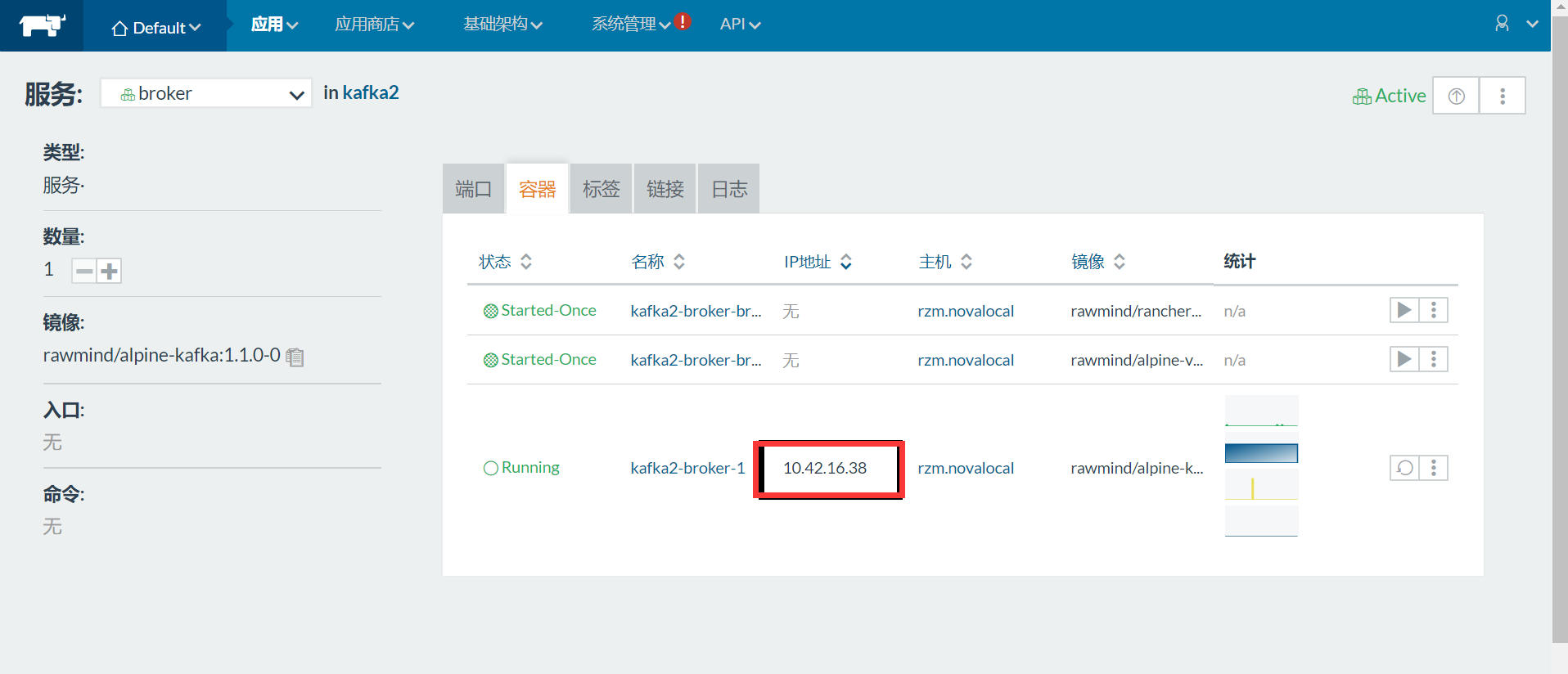Expand the broker service selector dropdown

pos(206,93)
